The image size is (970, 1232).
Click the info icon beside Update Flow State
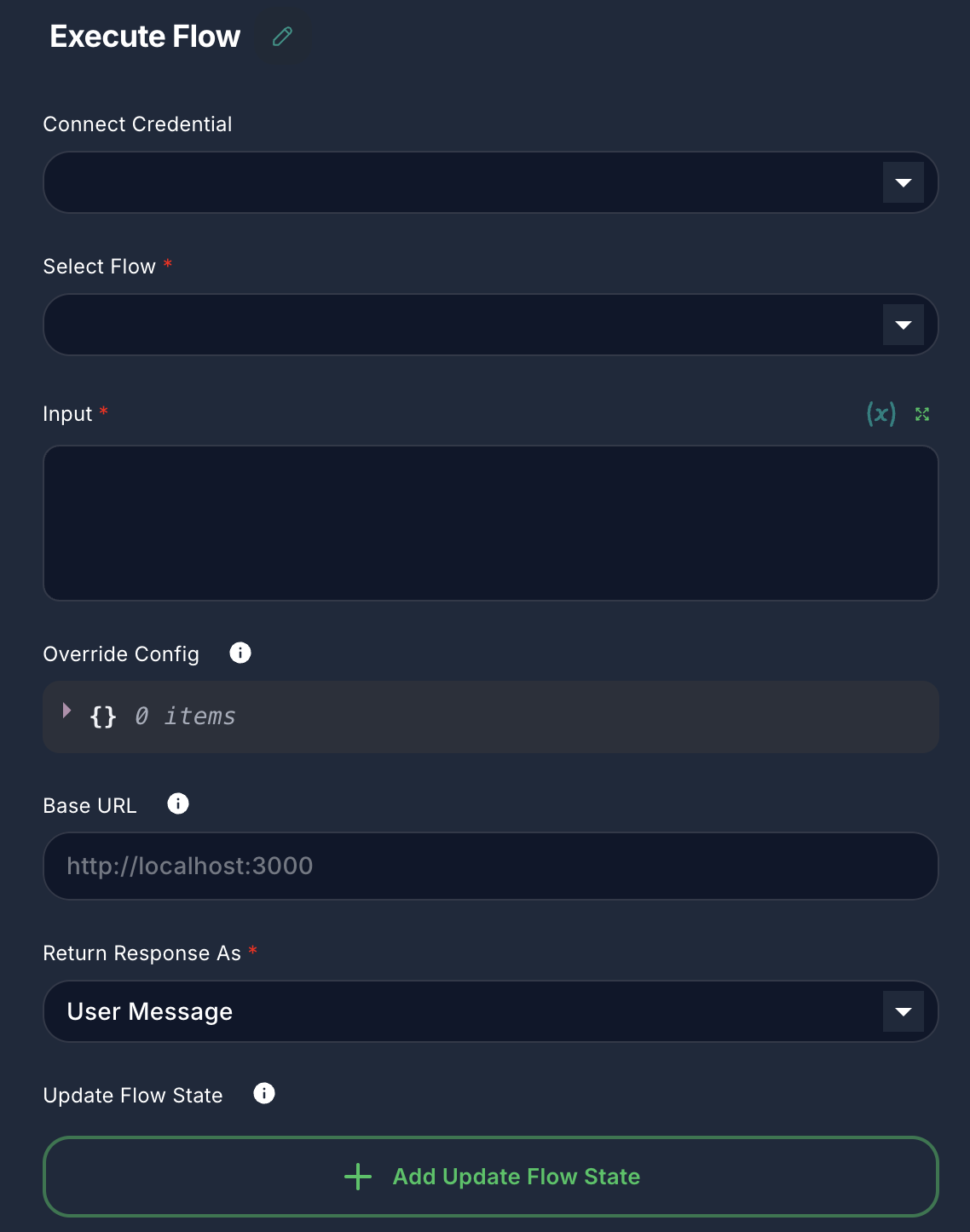tap(263, 1093)
